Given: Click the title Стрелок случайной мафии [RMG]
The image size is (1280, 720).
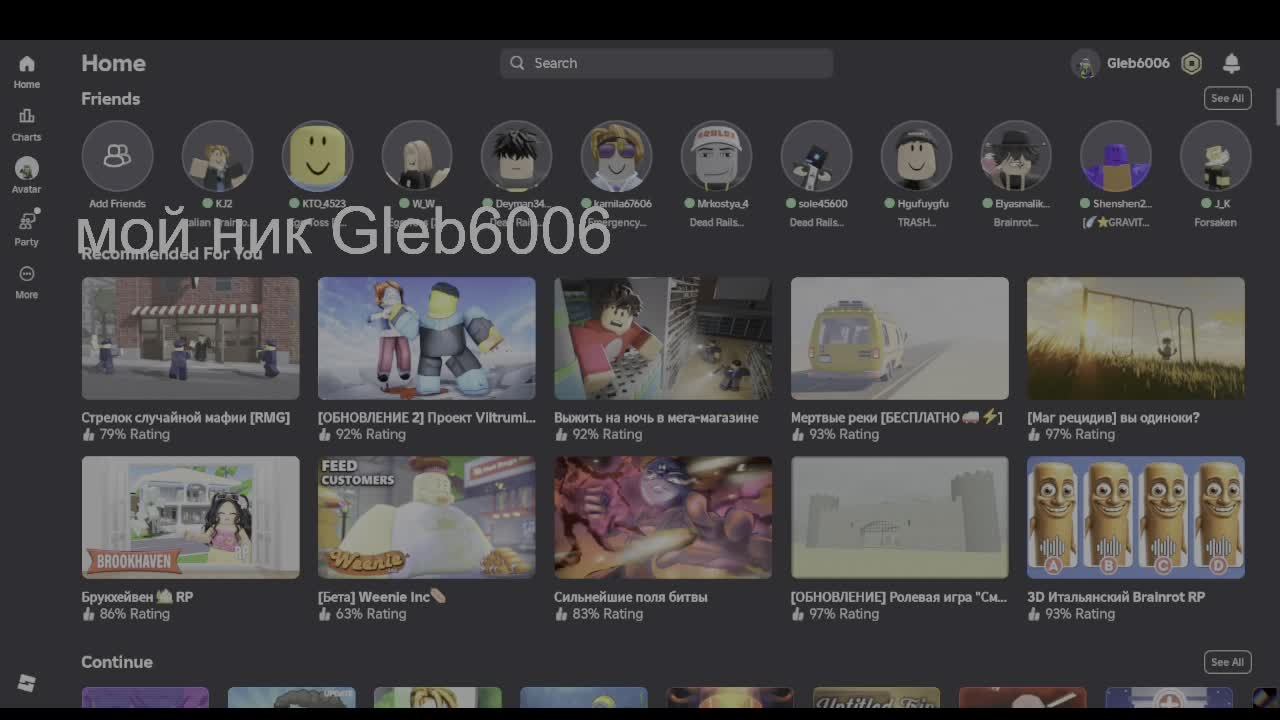Looking at the screenshot, I should pos(185,417).
